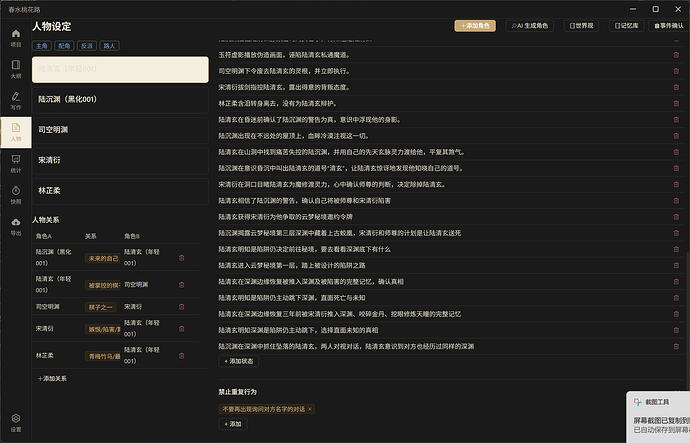Delete relation 林芷柔 to 陆清玄 青梅竹马
690x443 pixels.
click(x=181, y=356)
